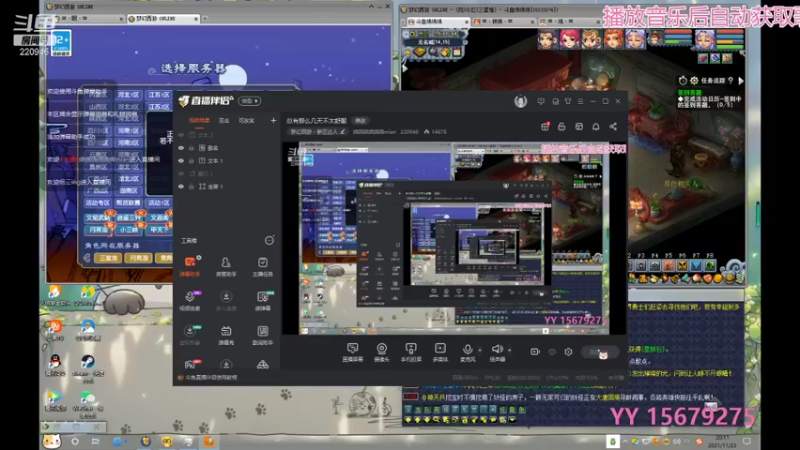Expand the microphone options arrow
The image size is (800, 450).
pos(479,350)
